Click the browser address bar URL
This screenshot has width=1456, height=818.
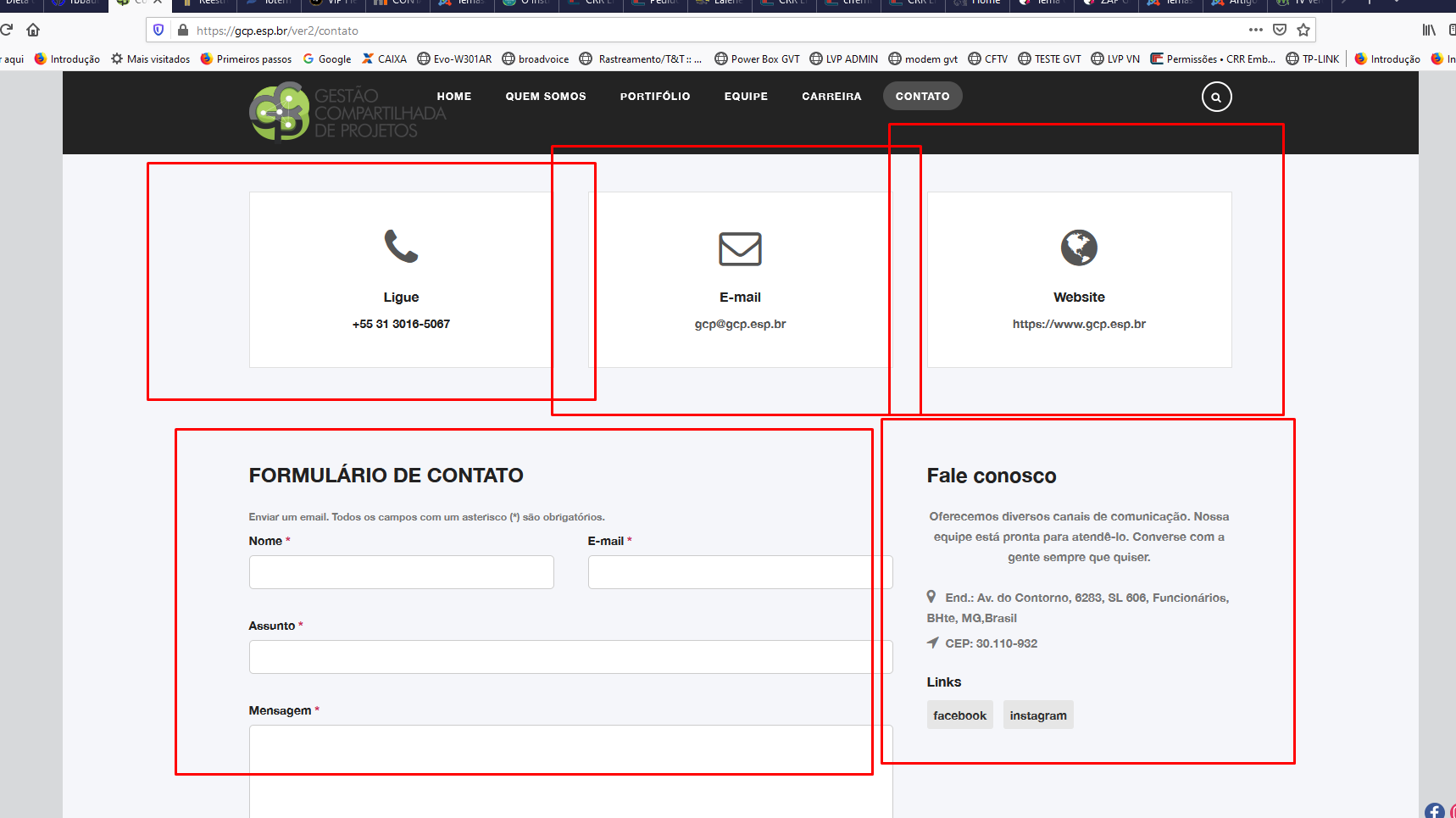277,31
